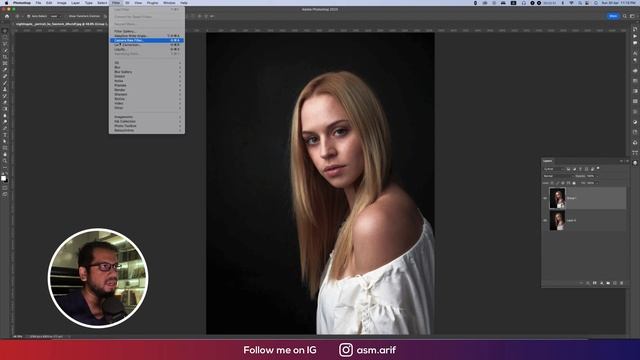The image size is (640, 360).
Task: Expand the Blur Gallery submenu
Action: pos(147,72)
